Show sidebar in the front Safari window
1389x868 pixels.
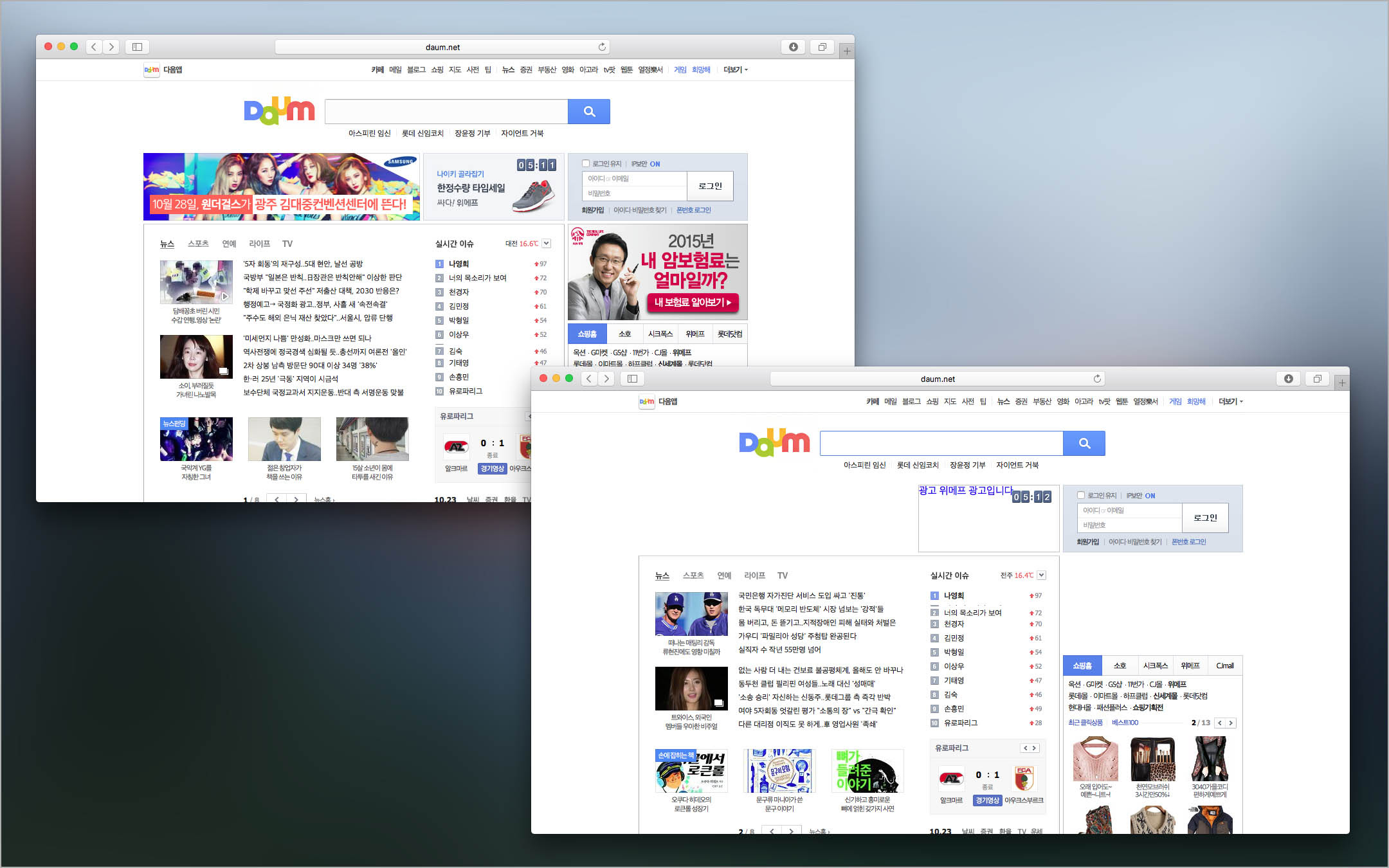pyautogui.click(x=632, y=379)
